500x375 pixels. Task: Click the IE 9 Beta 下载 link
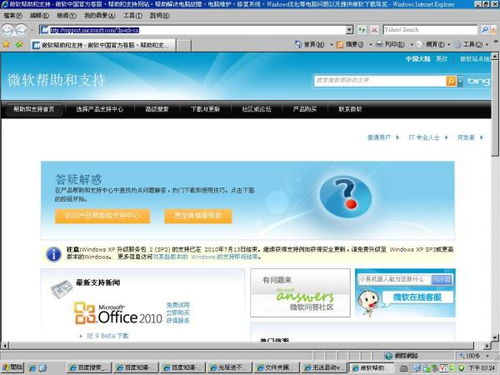click(x=108, y=336)
